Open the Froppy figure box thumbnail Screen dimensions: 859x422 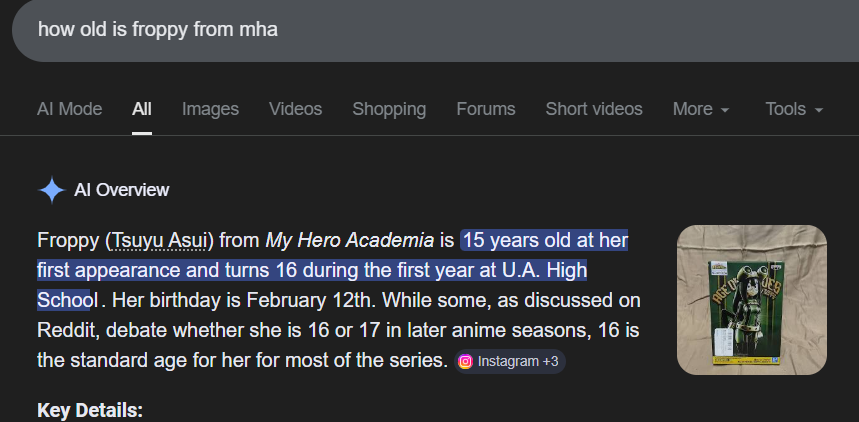(x=752, y=300)
